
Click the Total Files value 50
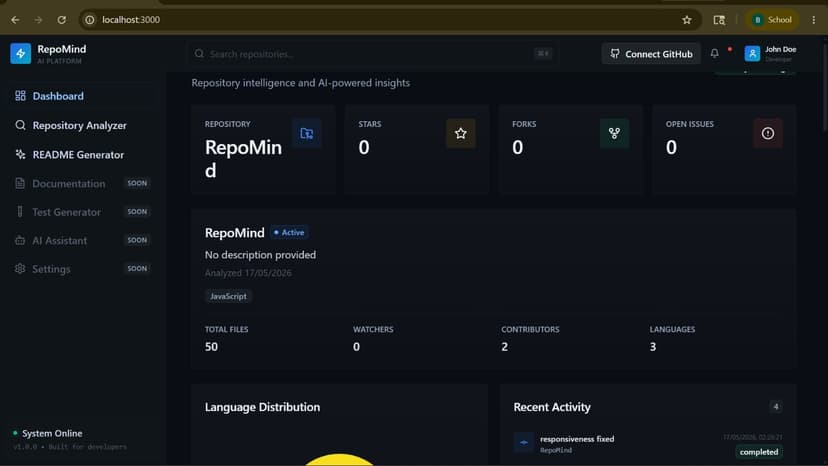[x=211, y=347]
